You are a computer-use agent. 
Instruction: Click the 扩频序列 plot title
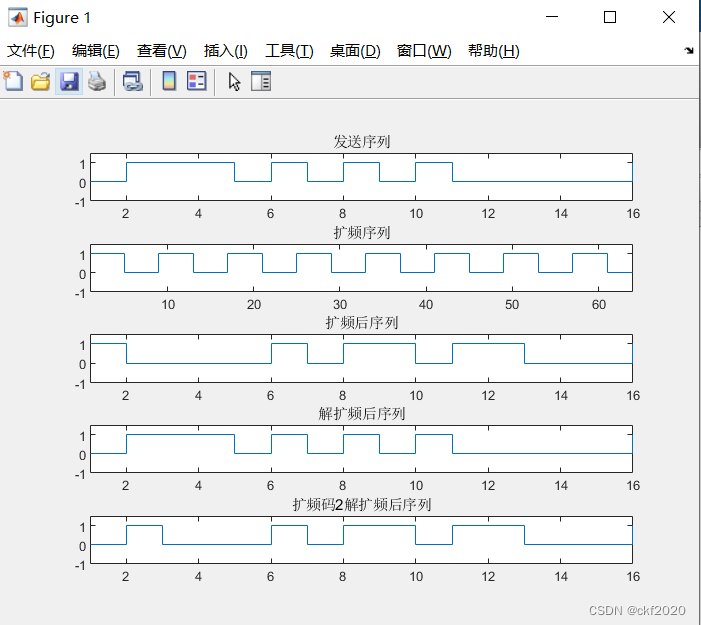(362, 232)
